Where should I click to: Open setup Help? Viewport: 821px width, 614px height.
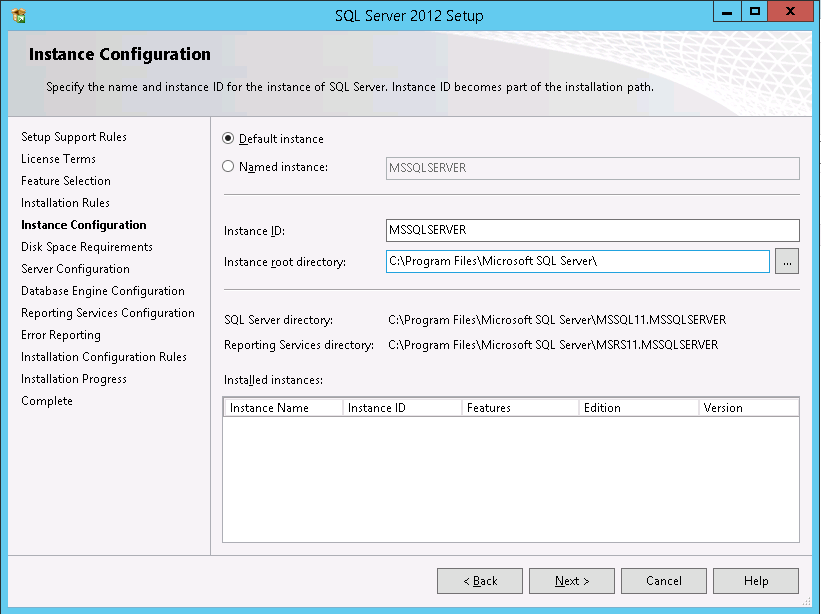(756, 581)
